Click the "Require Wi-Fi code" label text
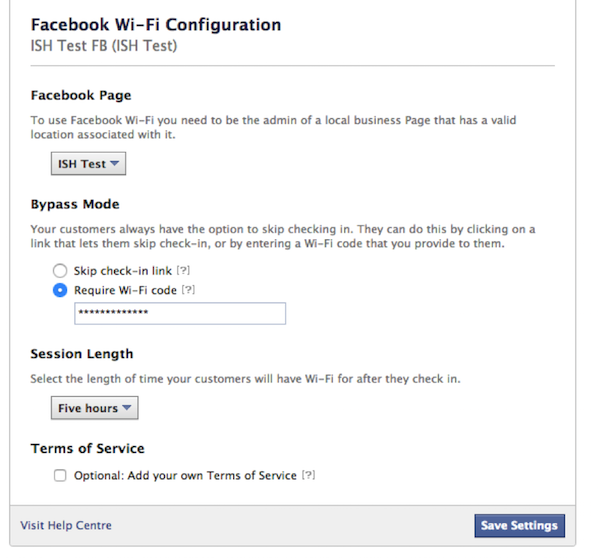The width and height of the screenshot is (600, 560). (x=126, y=290)
